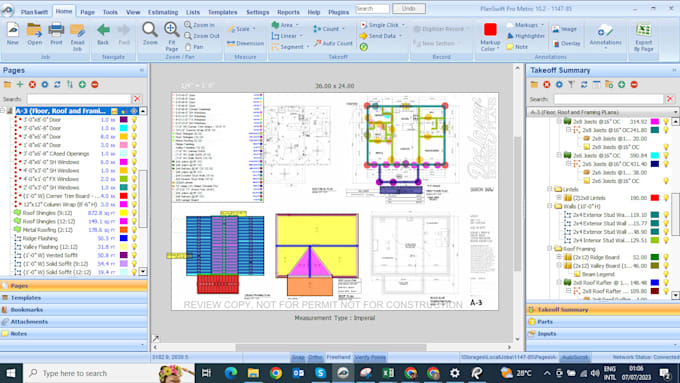Select the Zoom magnifier tool
The width and height of the screenshot is (680, 383).
(150, 34)
